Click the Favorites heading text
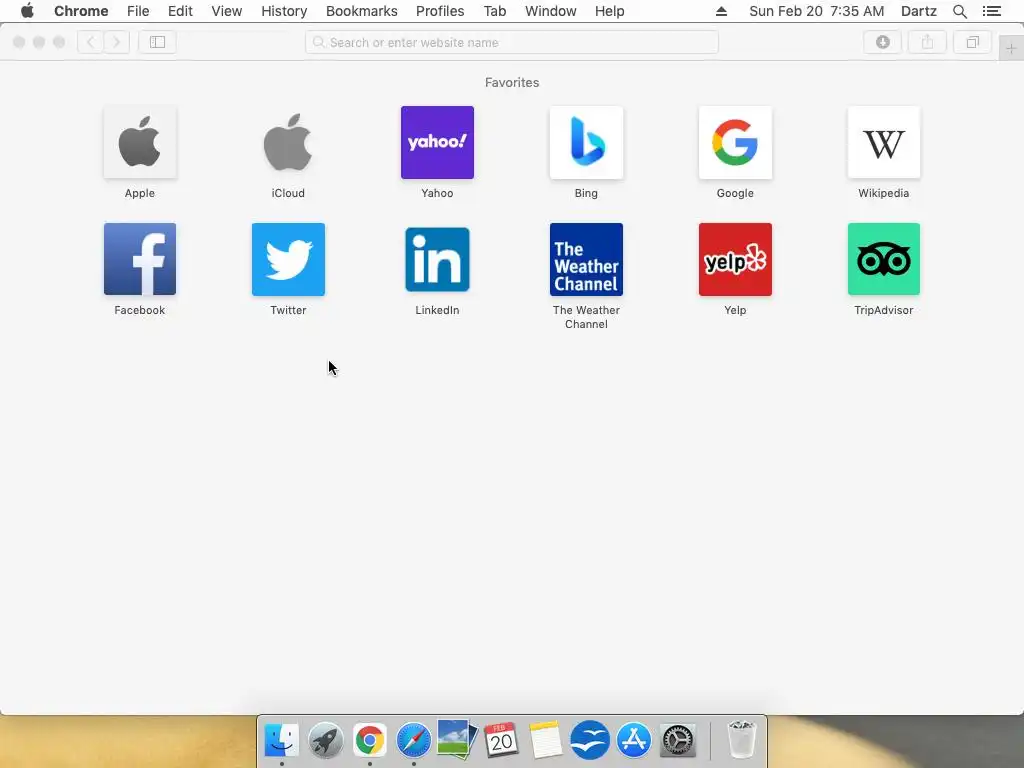This screenshot has height=768, width=1024. 512,82
